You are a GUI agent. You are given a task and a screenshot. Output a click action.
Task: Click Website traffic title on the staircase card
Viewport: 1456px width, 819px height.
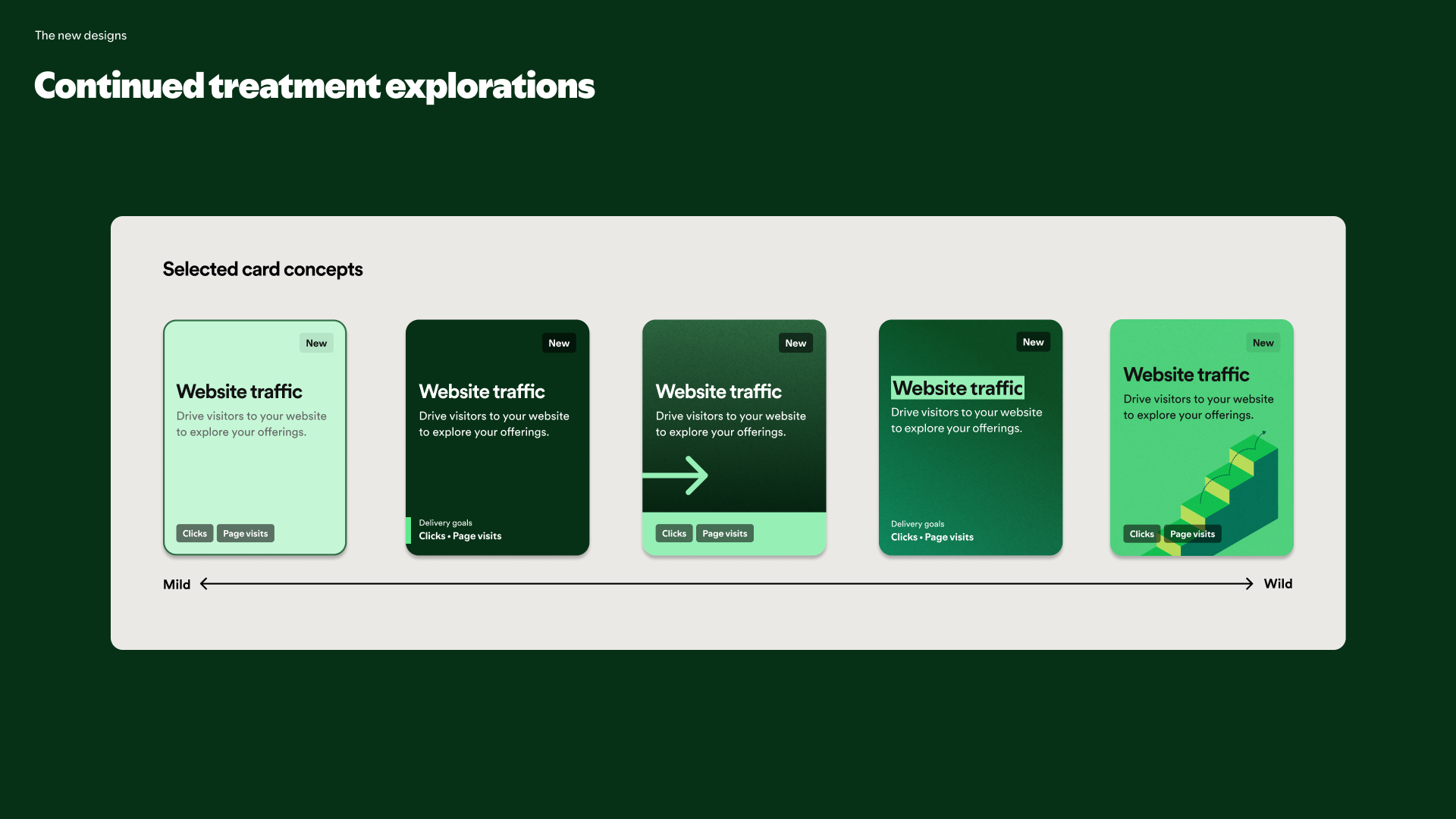(1187, 375)
